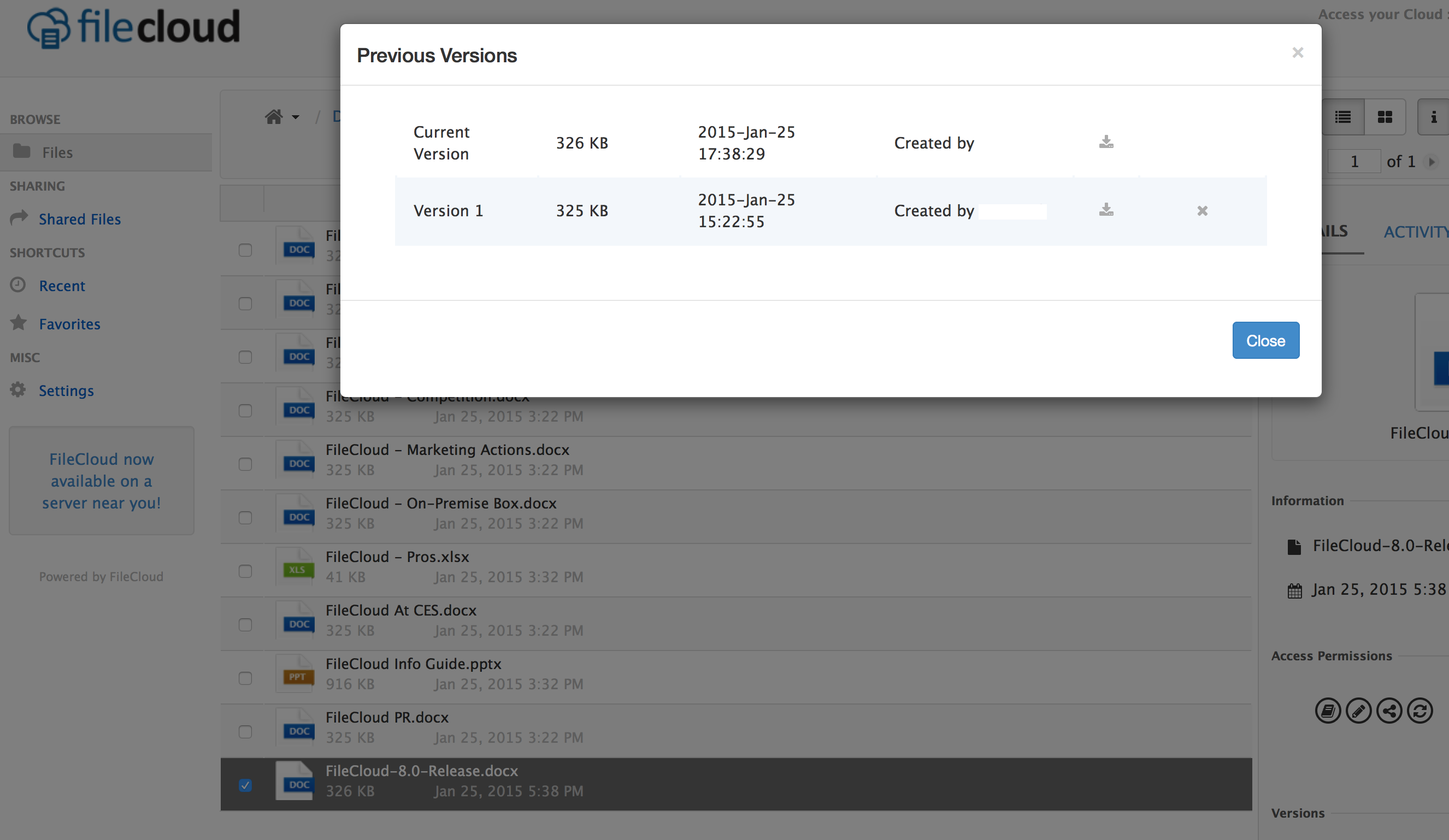Open FileCloud PR.docx

click(387, 717)
